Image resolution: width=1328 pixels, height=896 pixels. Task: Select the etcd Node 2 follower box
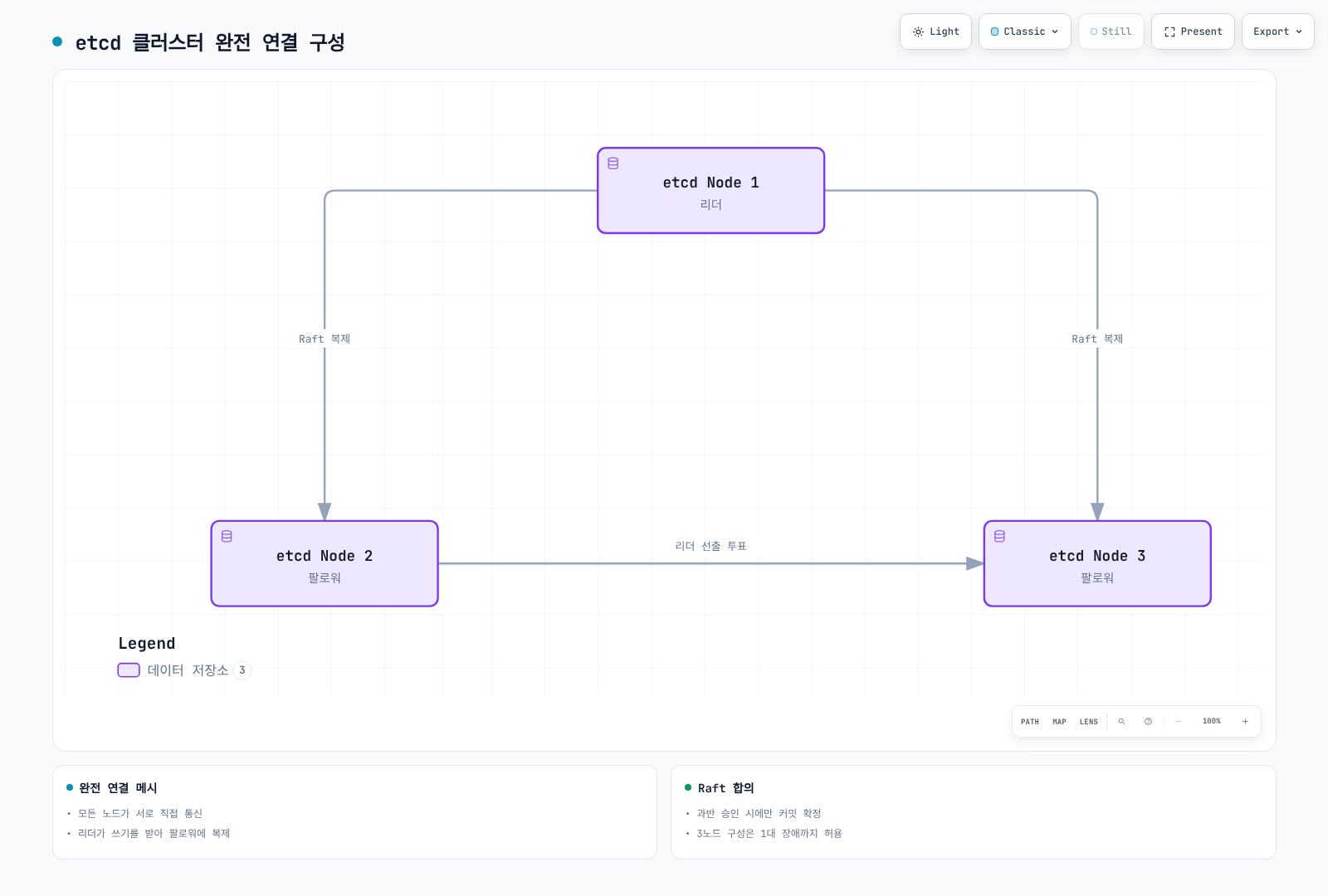click(325, 564)
